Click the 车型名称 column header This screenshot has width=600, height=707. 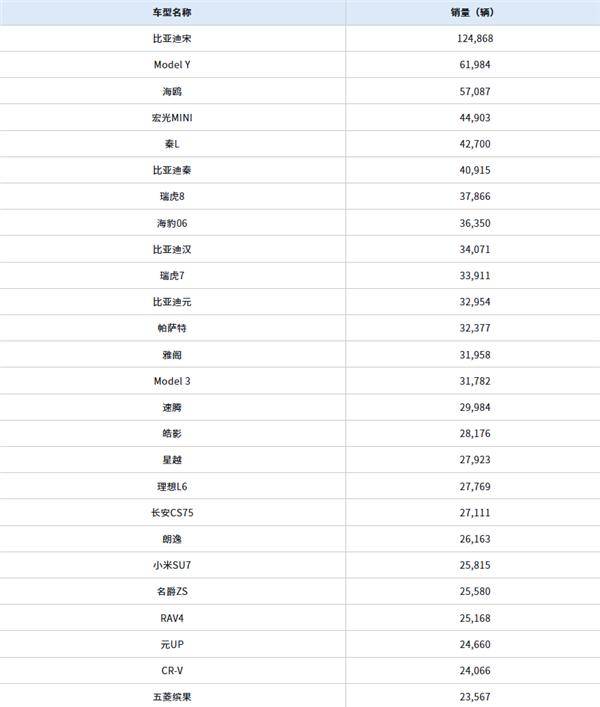tap(172, 13)
